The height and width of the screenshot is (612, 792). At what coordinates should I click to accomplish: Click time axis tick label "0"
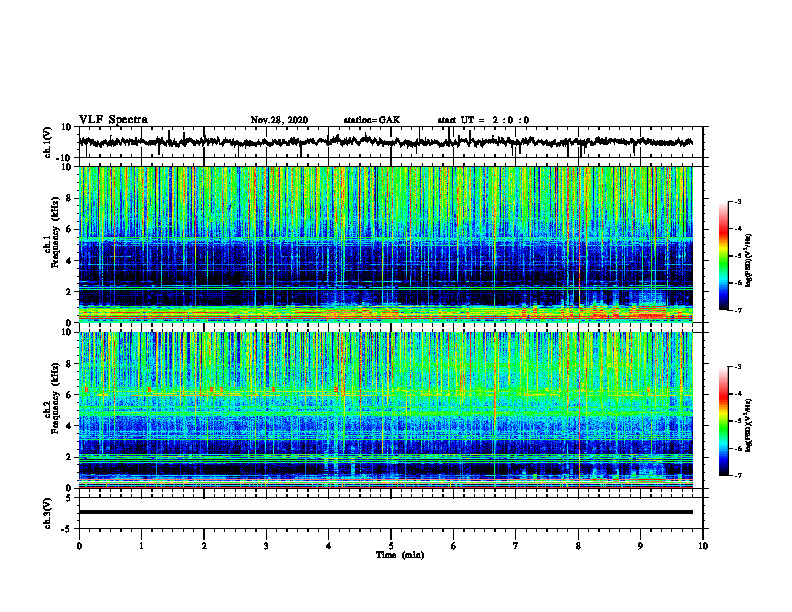pos(79,546)
